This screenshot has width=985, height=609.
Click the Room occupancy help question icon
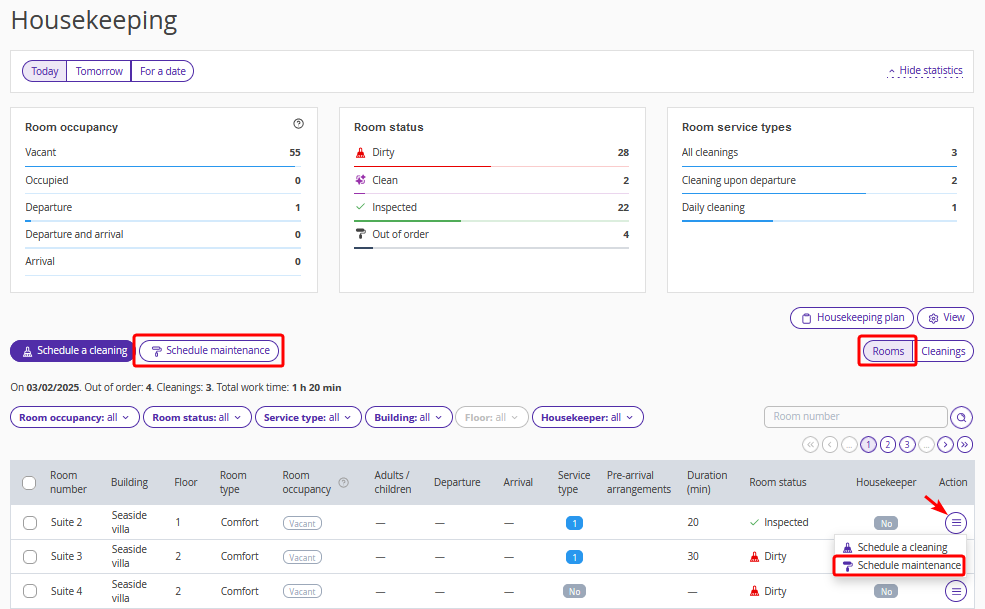(x=298, y=124)
